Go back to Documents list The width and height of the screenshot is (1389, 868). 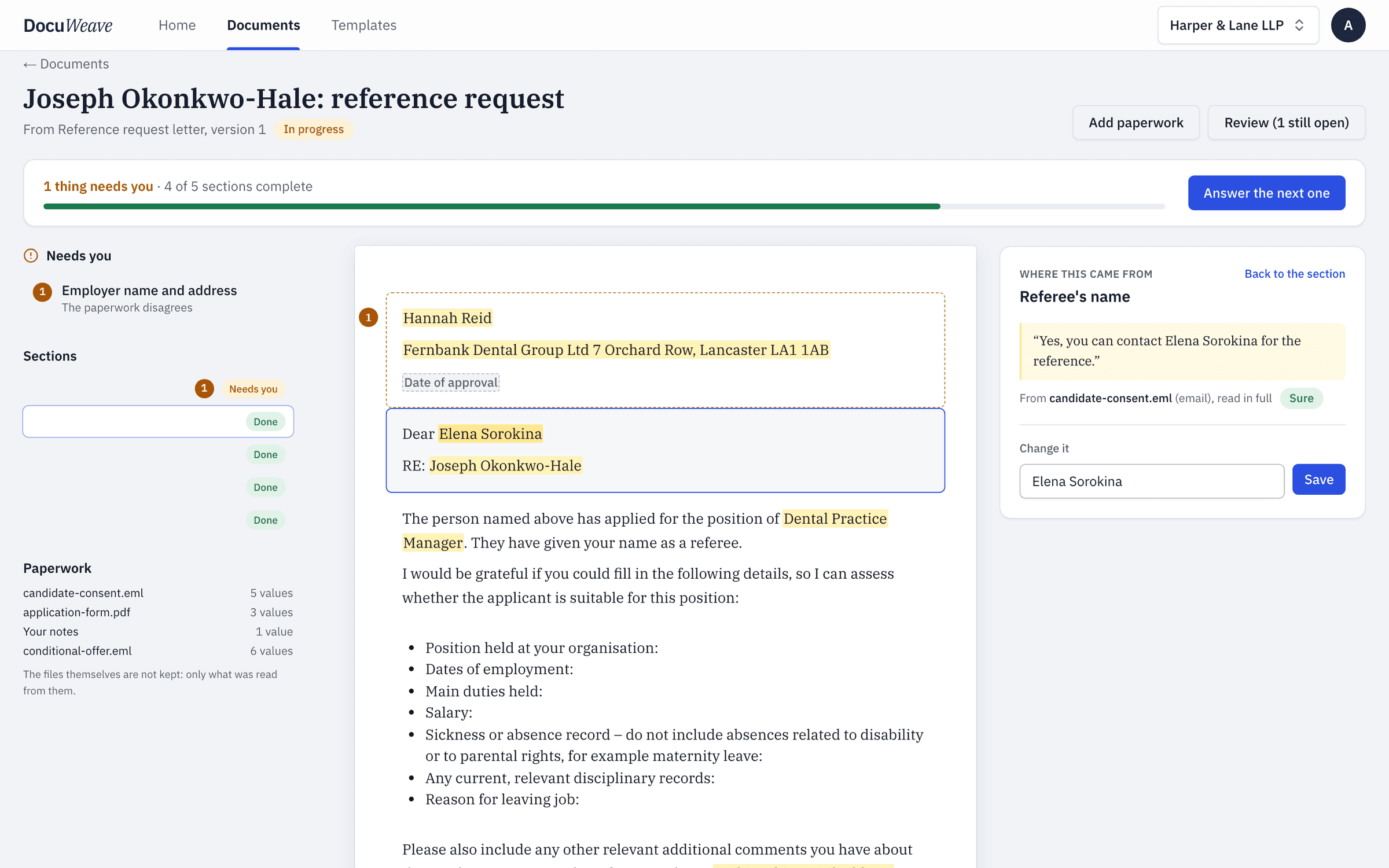(x=66, y=64)
